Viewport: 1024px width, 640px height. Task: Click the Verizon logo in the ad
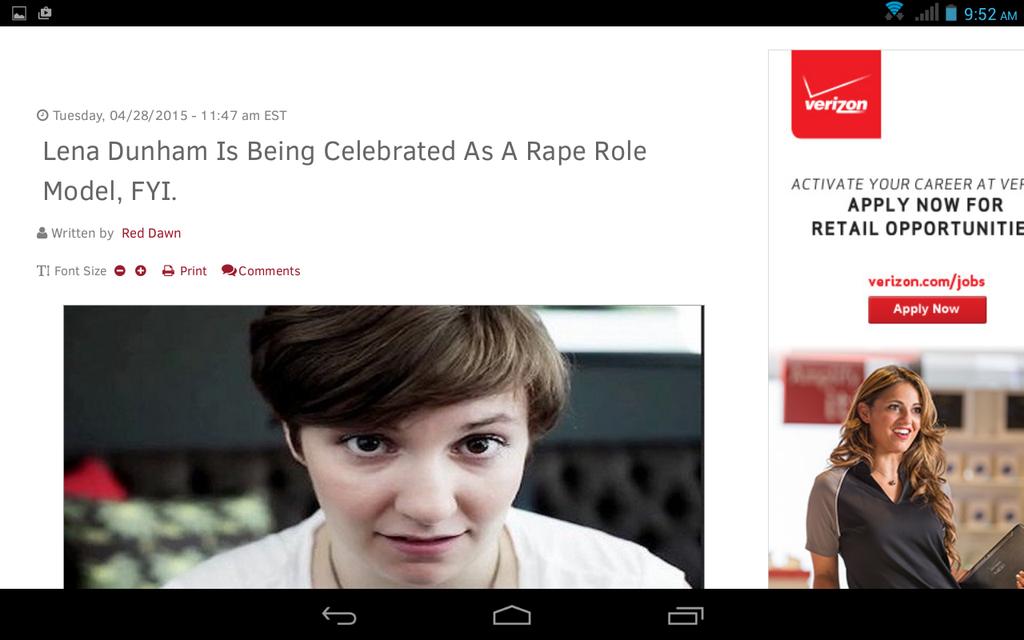[x=836, y=94]
